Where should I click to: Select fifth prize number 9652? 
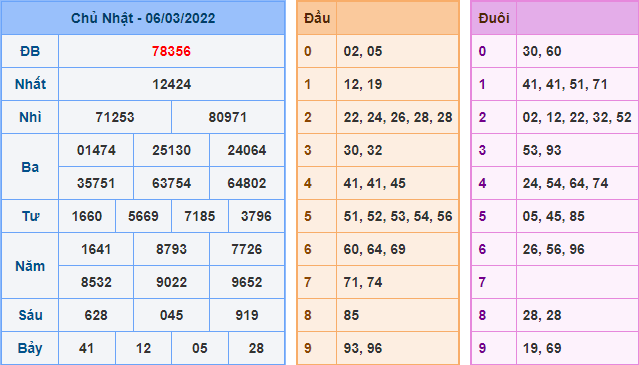coord(247,282)
